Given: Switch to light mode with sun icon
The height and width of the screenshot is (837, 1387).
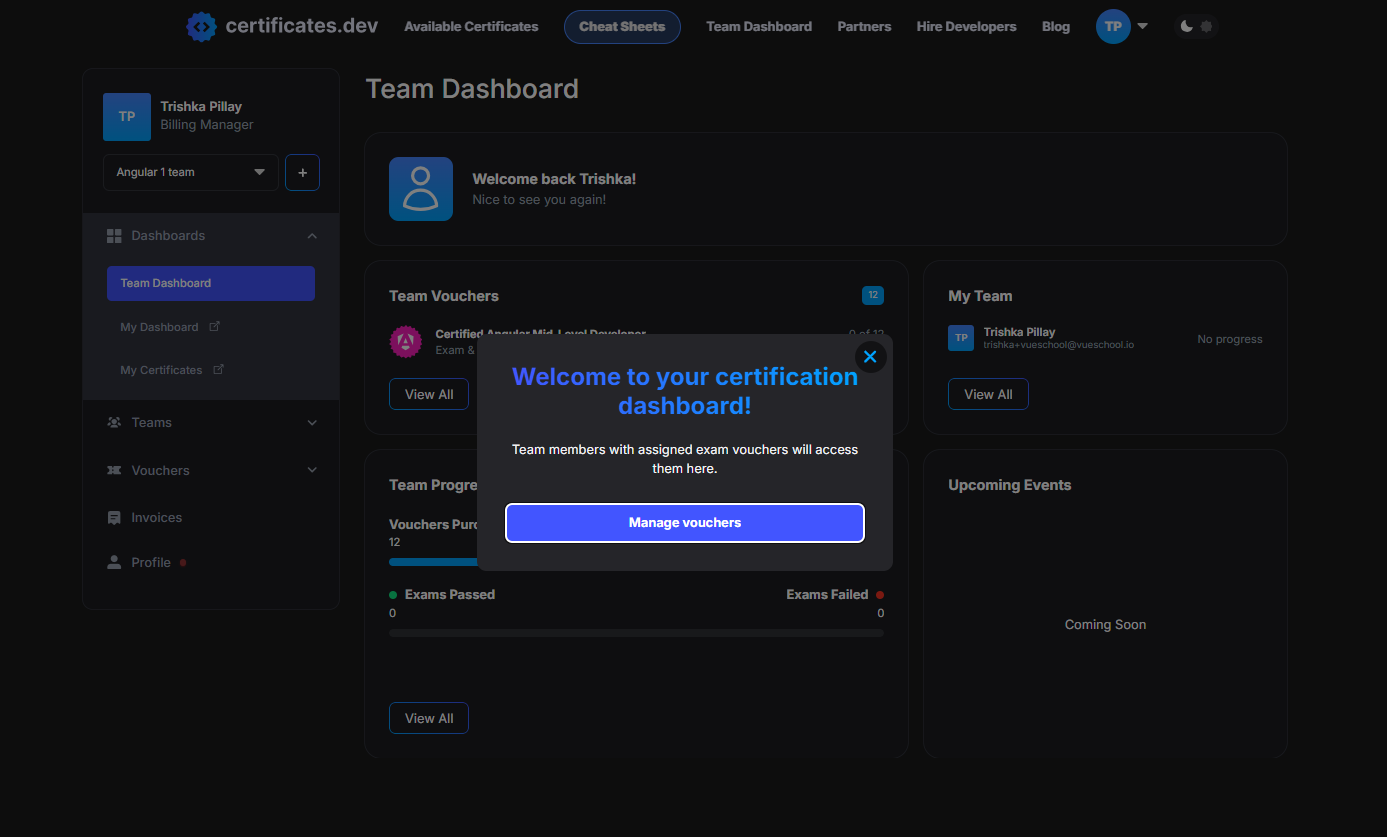Looking at the screenshot, I should 1207,27.
